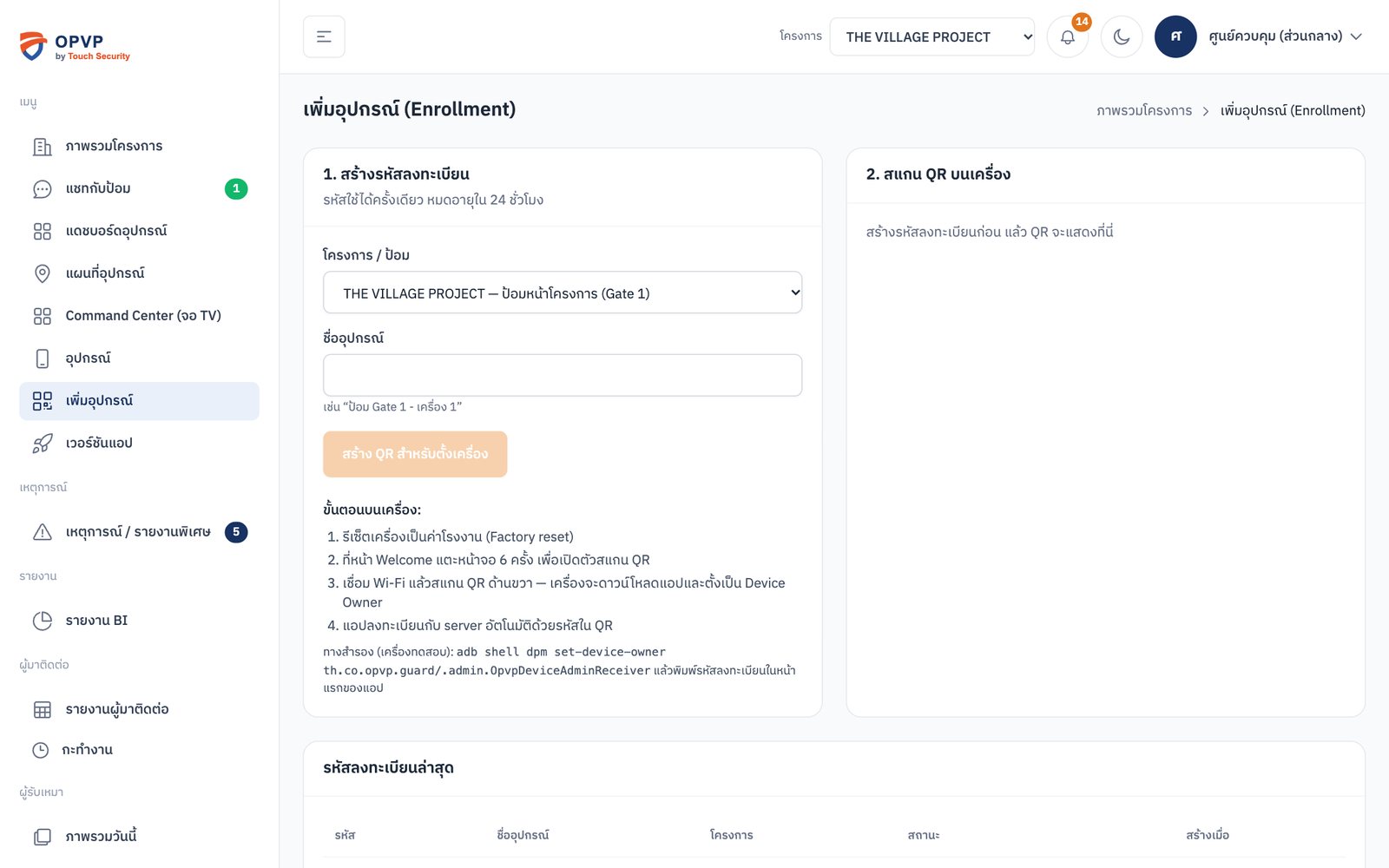Click the แดชบอร์ดอุปกรณ์ grid icon
The height and width of the screenshot is (868, 1389).
[42, 231]
